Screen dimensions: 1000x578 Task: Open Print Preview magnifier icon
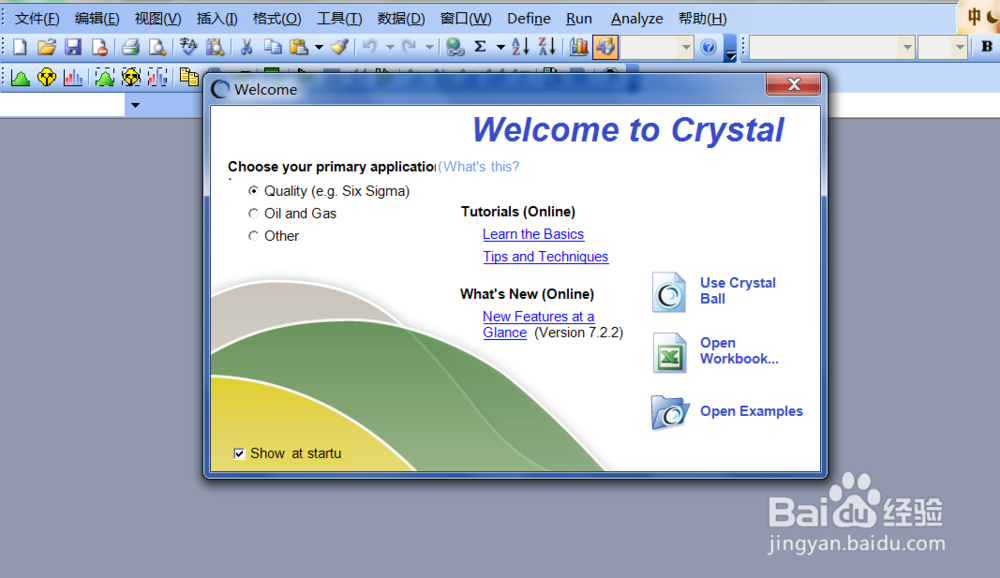[157, 47]
